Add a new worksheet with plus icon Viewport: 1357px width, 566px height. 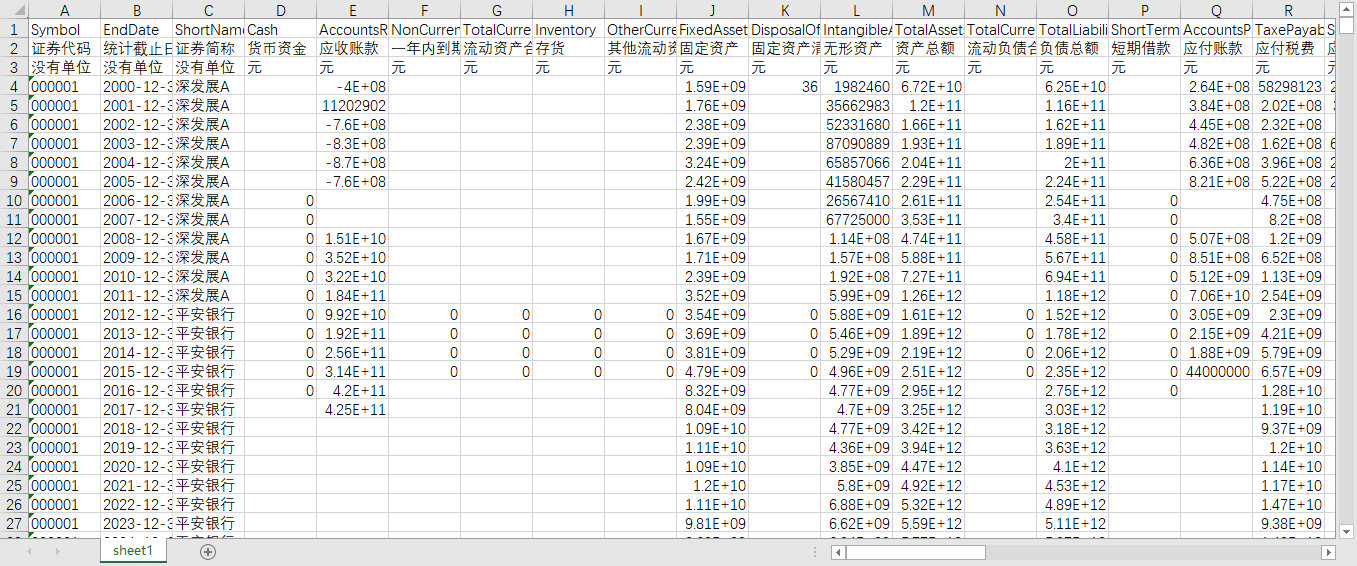tap(208, 551)
